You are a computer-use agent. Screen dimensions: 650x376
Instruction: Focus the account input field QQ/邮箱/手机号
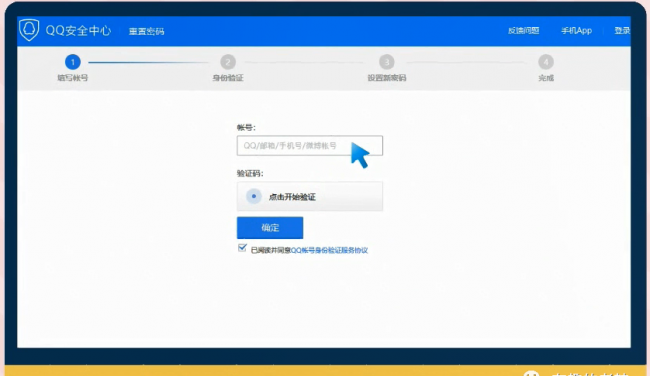click(x=310, y=146)
